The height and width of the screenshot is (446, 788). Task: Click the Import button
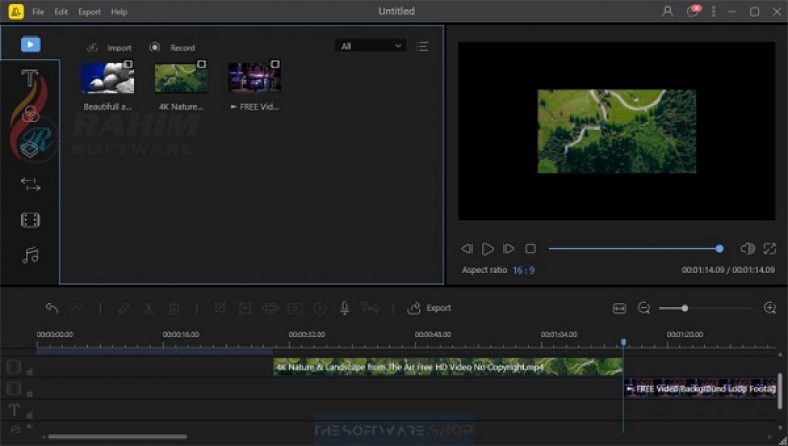tap(110, 47)
